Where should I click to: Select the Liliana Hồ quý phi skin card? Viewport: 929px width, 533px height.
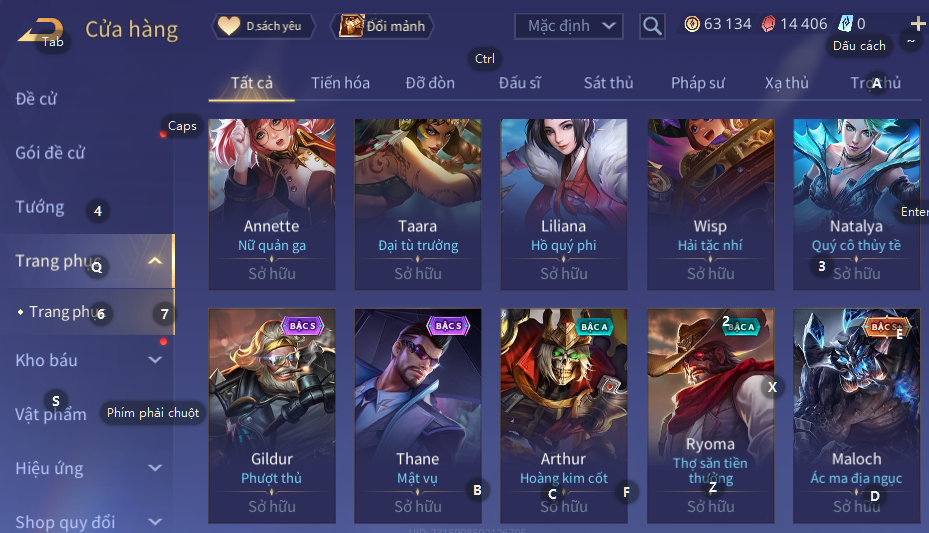563,204
